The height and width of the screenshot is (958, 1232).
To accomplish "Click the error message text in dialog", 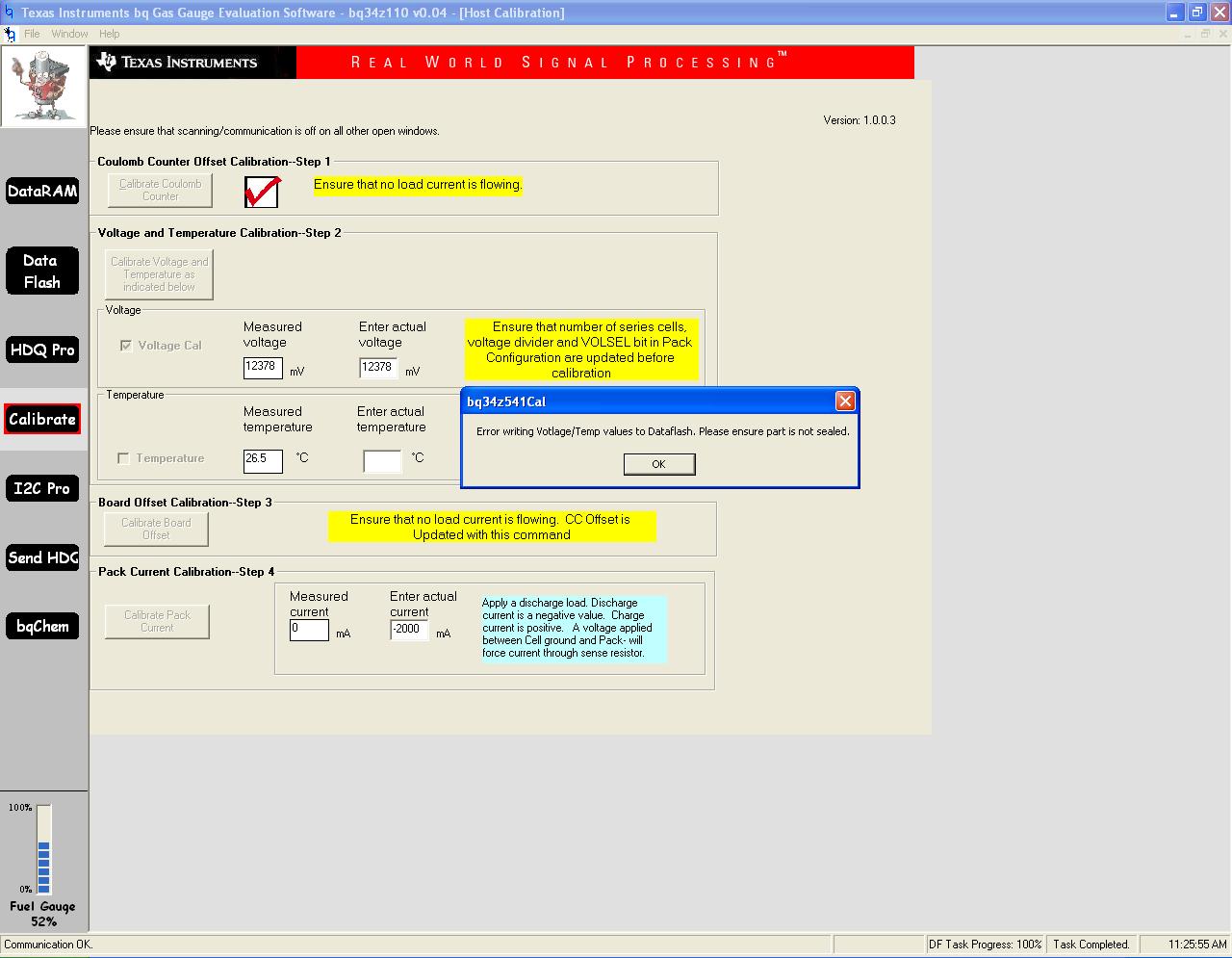I will click(x=663, y=431).
